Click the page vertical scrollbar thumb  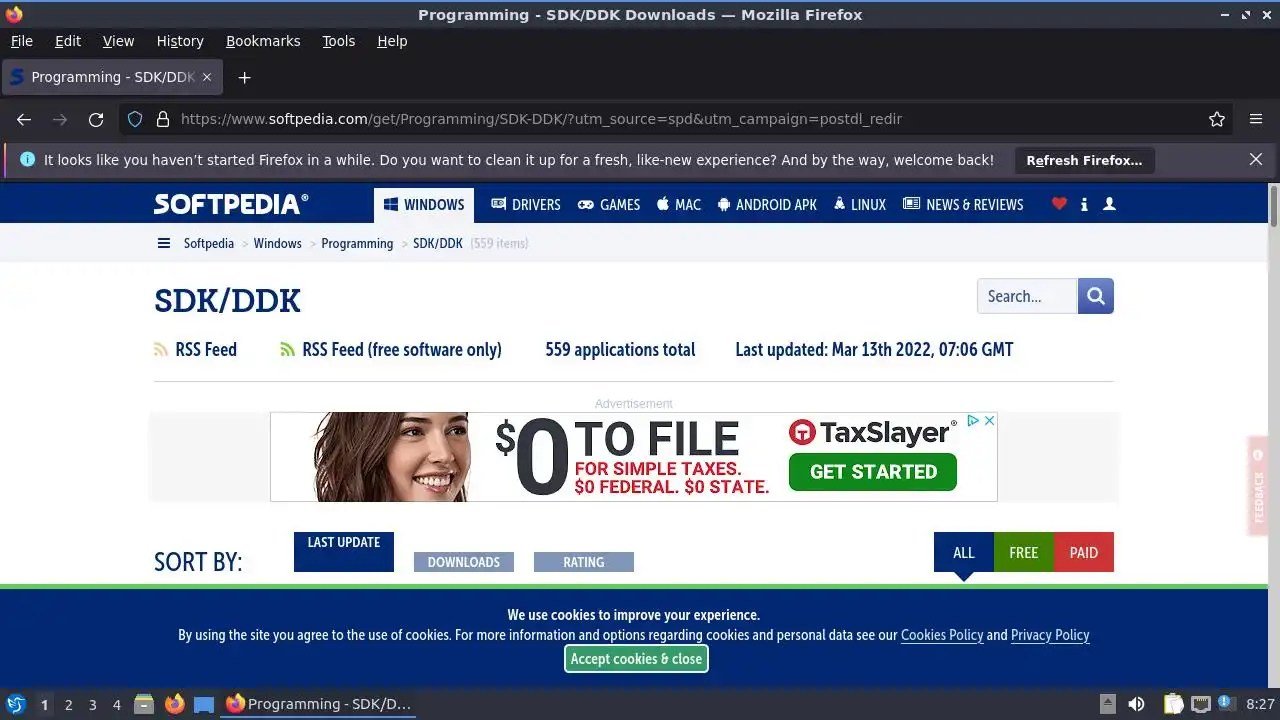pyautogui.click(x=1273, y=206)
